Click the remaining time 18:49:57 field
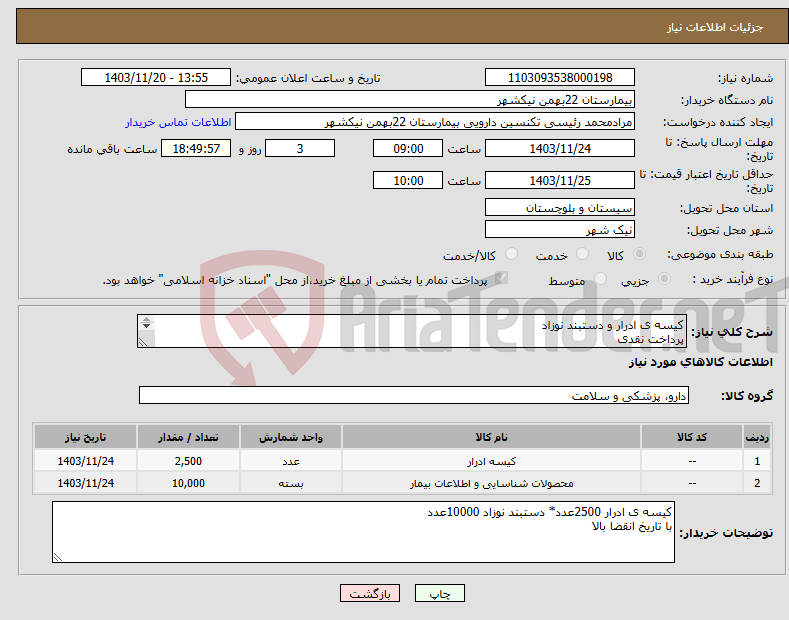Viewport: 789px width, 620px height. pyautogui.click(x=196, y=148)
